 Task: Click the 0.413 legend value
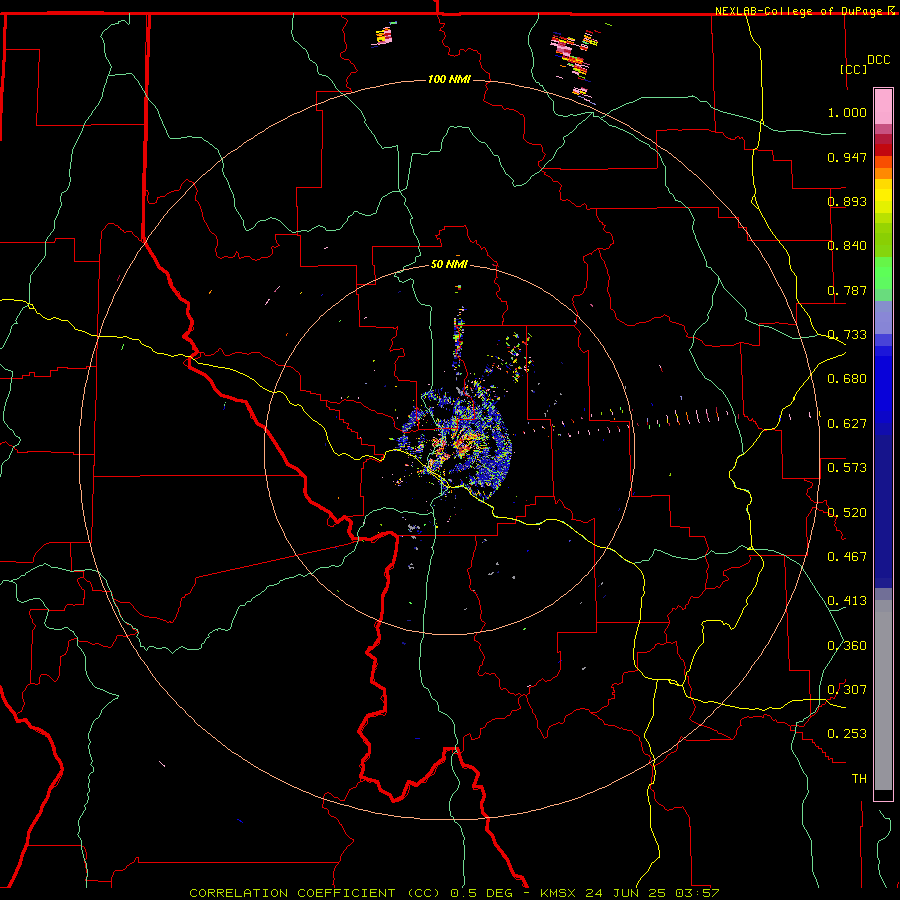pyautogui.click(x=847, y=601)
